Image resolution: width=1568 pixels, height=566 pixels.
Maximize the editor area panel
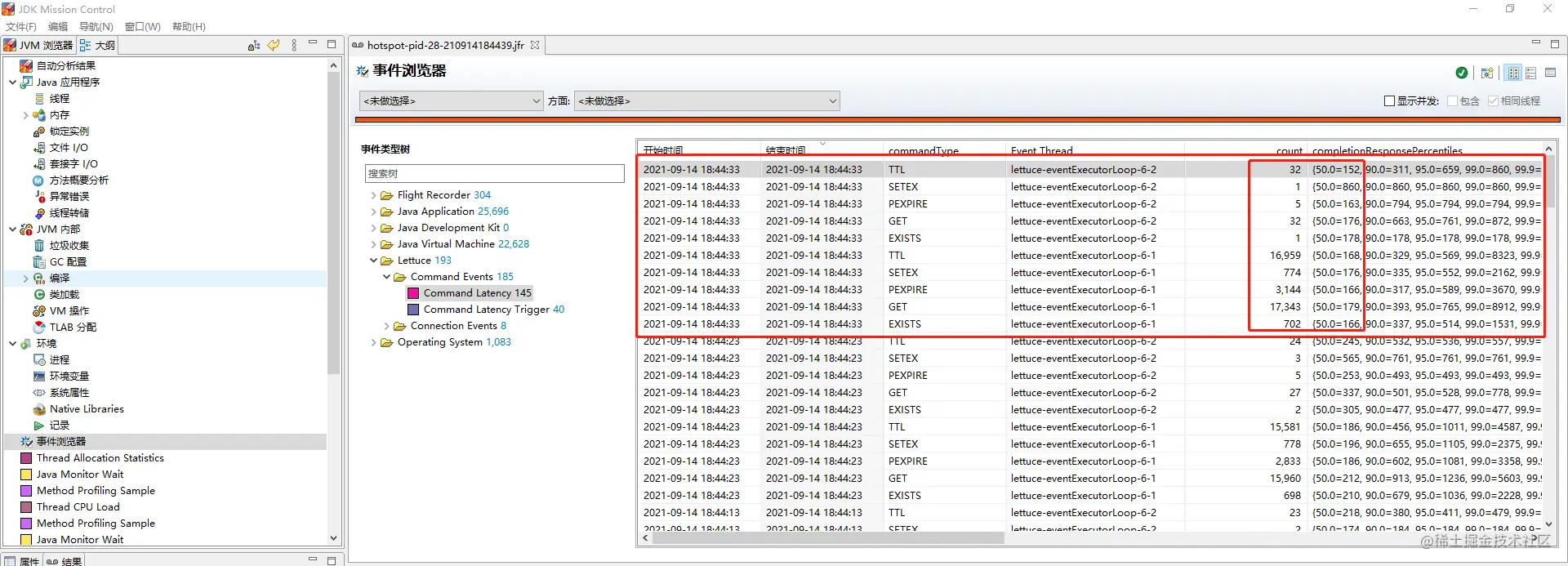click(1555, 44)
